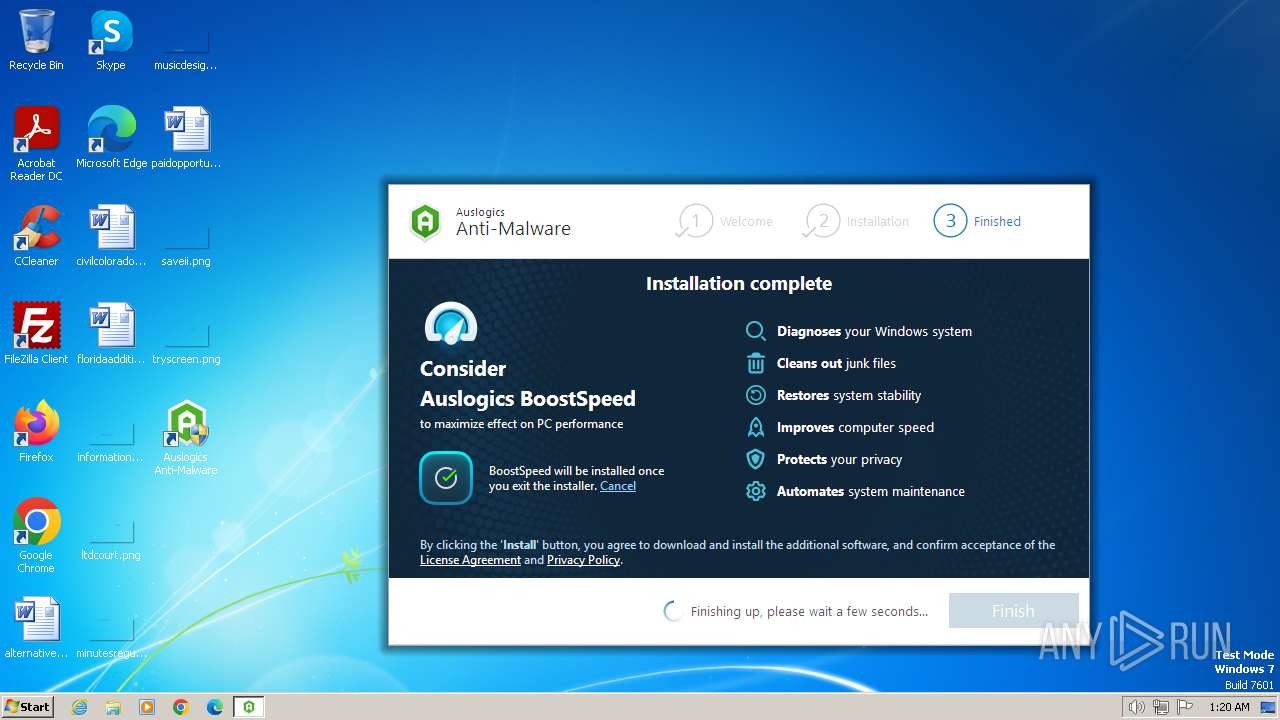Click the Protects privacy shield icon
1280x720 pixels.
tap(756, 459)
